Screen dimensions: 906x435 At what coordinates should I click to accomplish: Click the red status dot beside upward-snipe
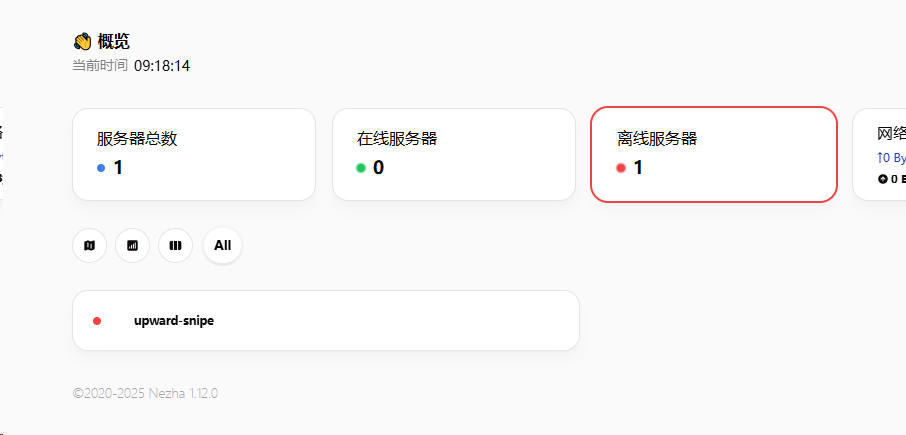click(x=97, y=321)
